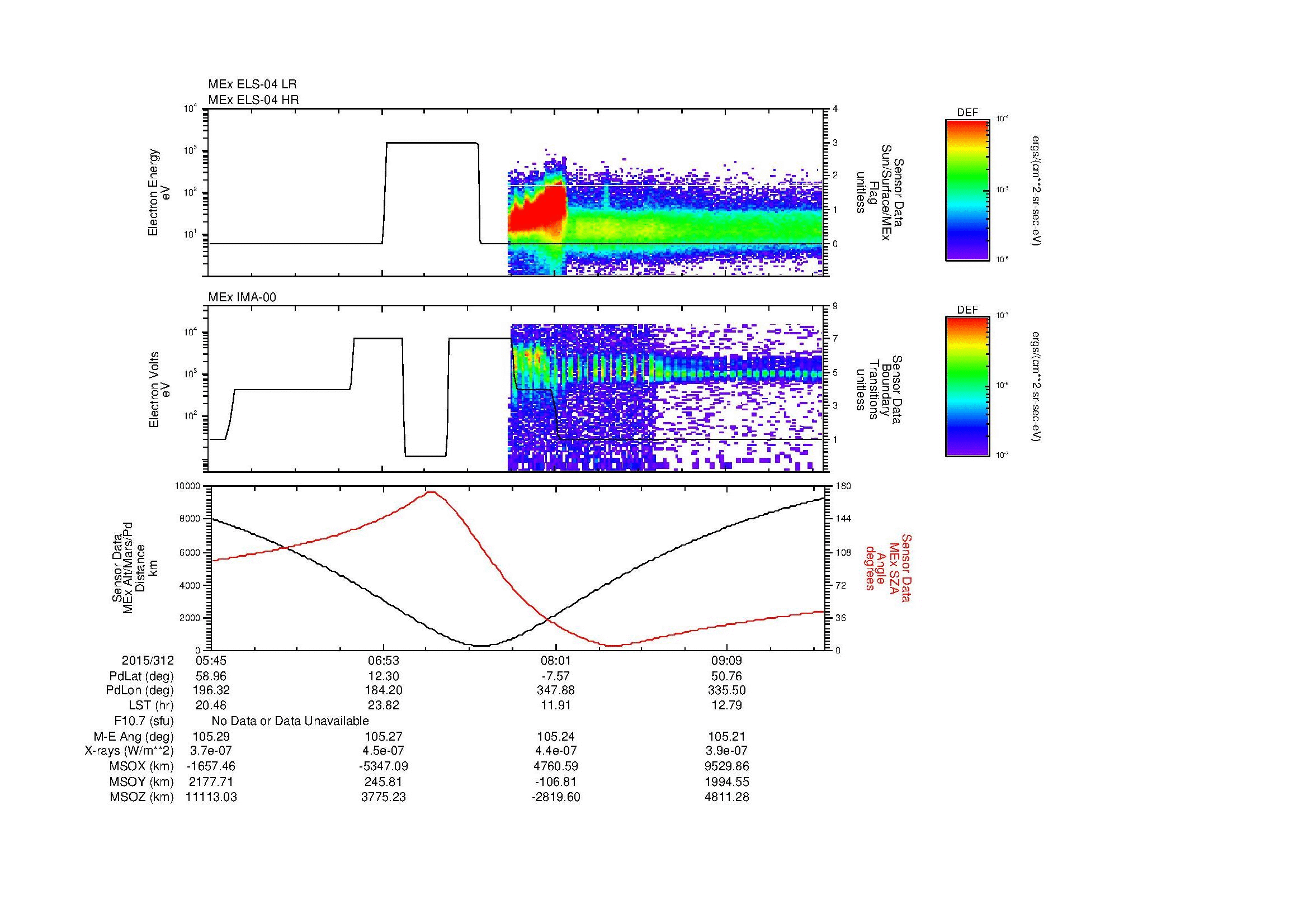Click the 'X-rays (W/m**2)' row label
The image size is (1308, 924).
tap(129, 751)
